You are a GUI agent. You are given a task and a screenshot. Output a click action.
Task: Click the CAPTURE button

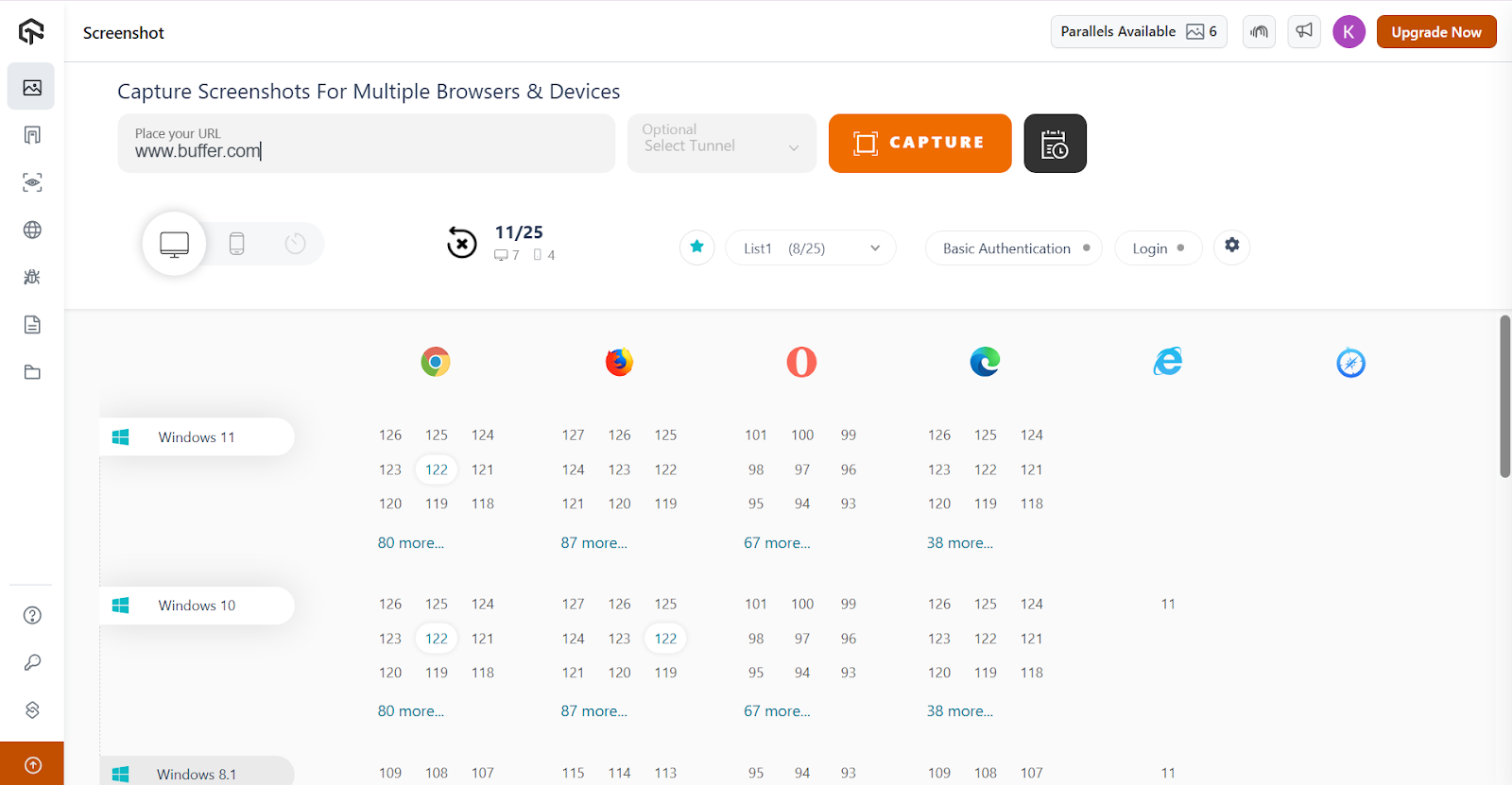tap(919, 144)
